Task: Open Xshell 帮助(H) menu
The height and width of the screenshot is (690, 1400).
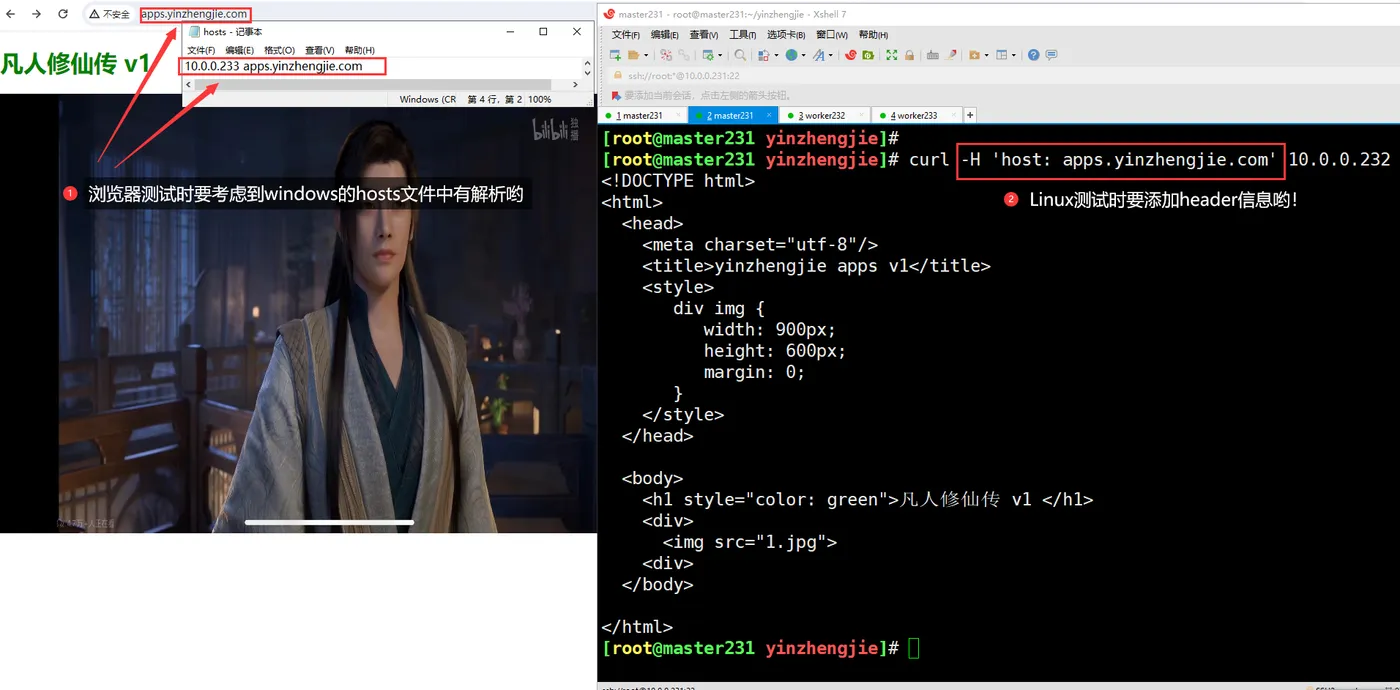Action: 874,35
